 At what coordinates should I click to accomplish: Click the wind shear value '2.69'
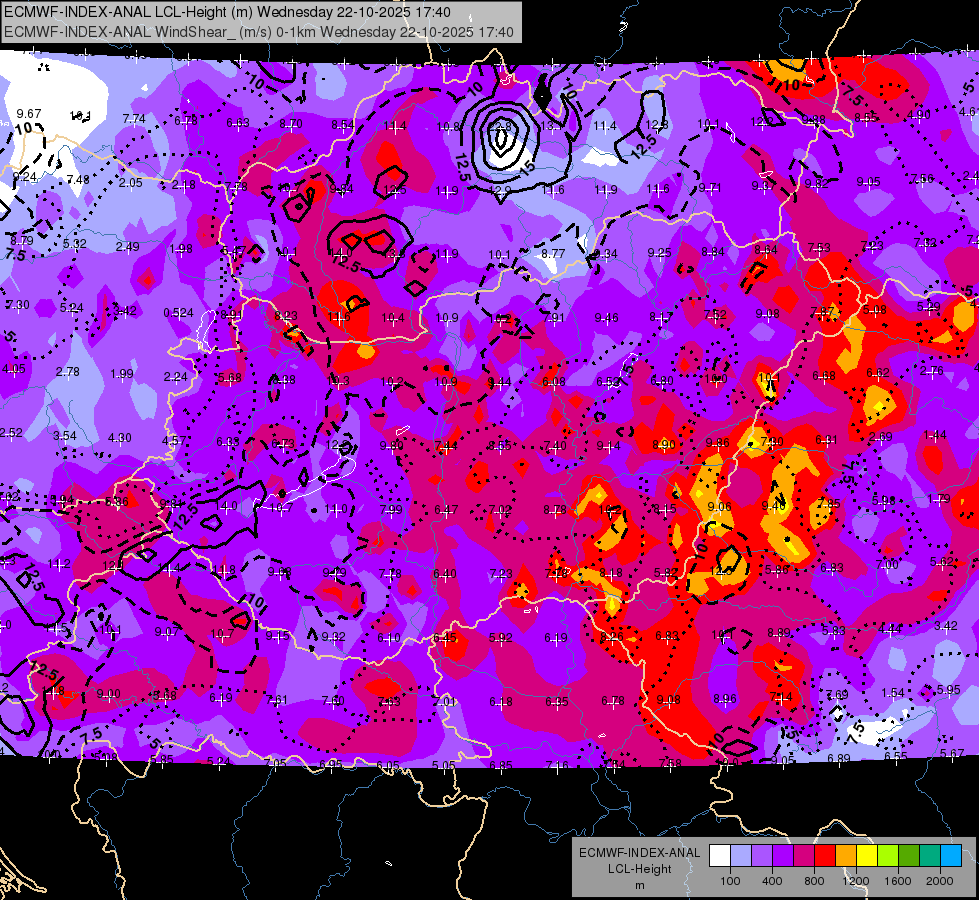[880, 437]
